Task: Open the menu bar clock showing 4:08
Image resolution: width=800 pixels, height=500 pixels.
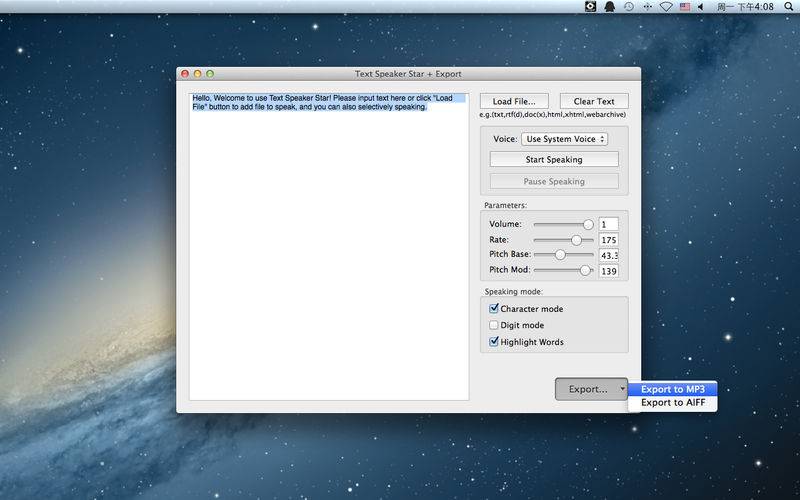Action: [745, 7]
